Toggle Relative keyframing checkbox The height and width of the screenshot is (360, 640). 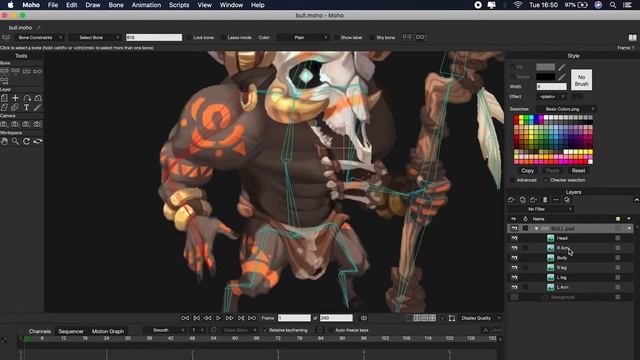tap(264, 330)
